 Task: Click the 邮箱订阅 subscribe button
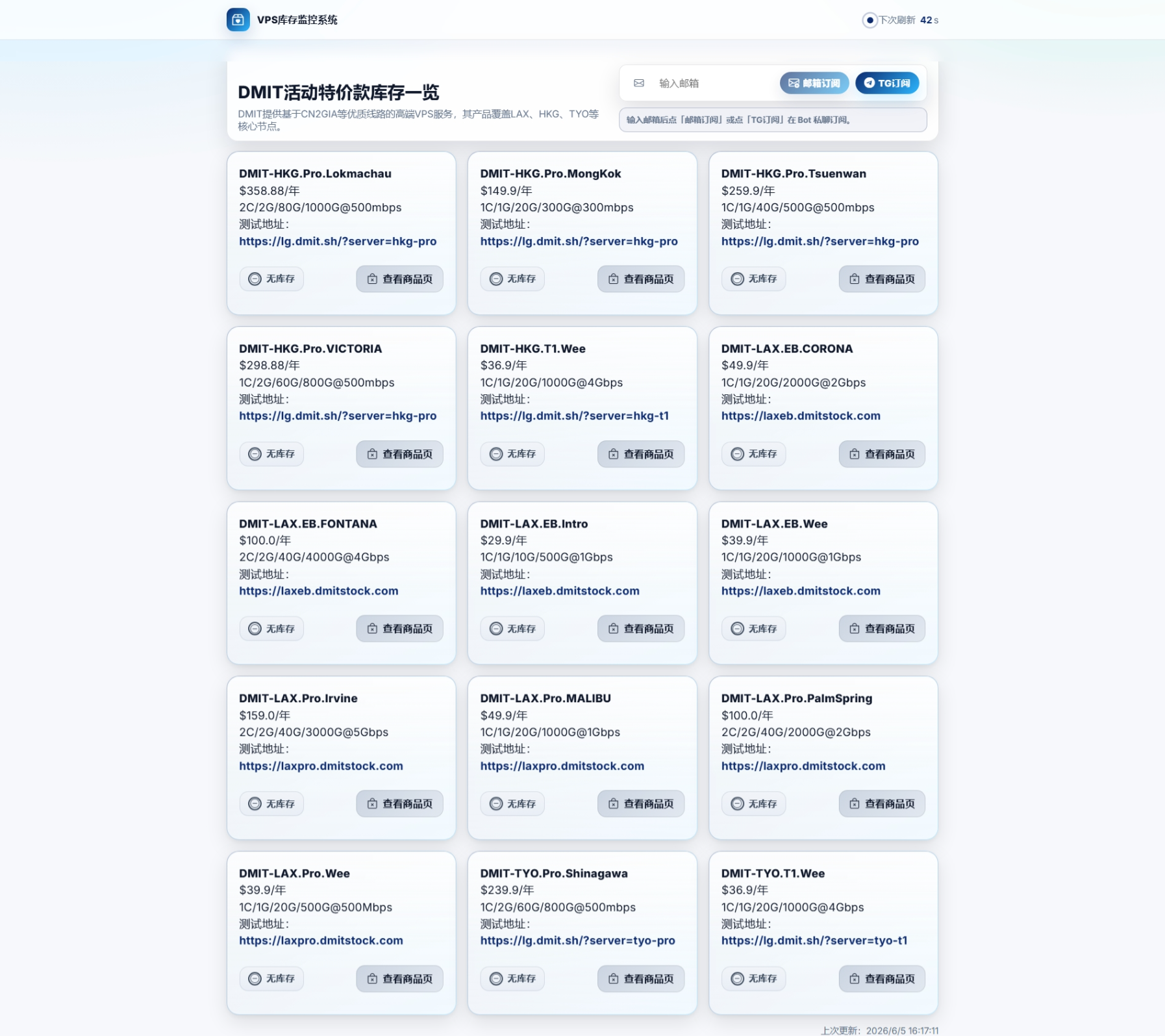point(814,83)
